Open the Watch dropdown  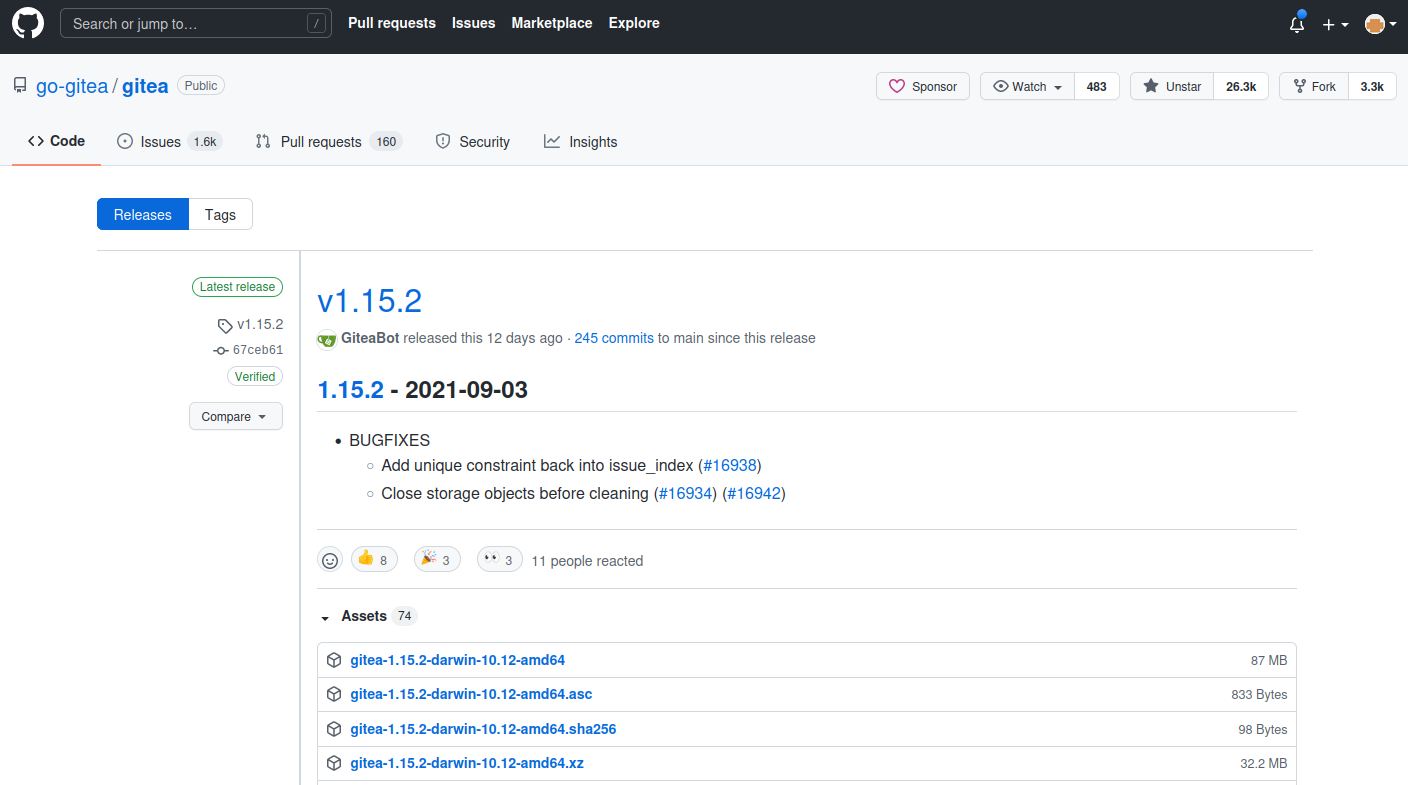tap(1026, 86)
